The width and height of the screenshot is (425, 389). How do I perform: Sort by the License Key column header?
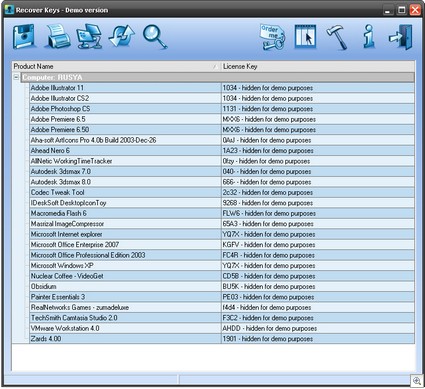[318, 66]
